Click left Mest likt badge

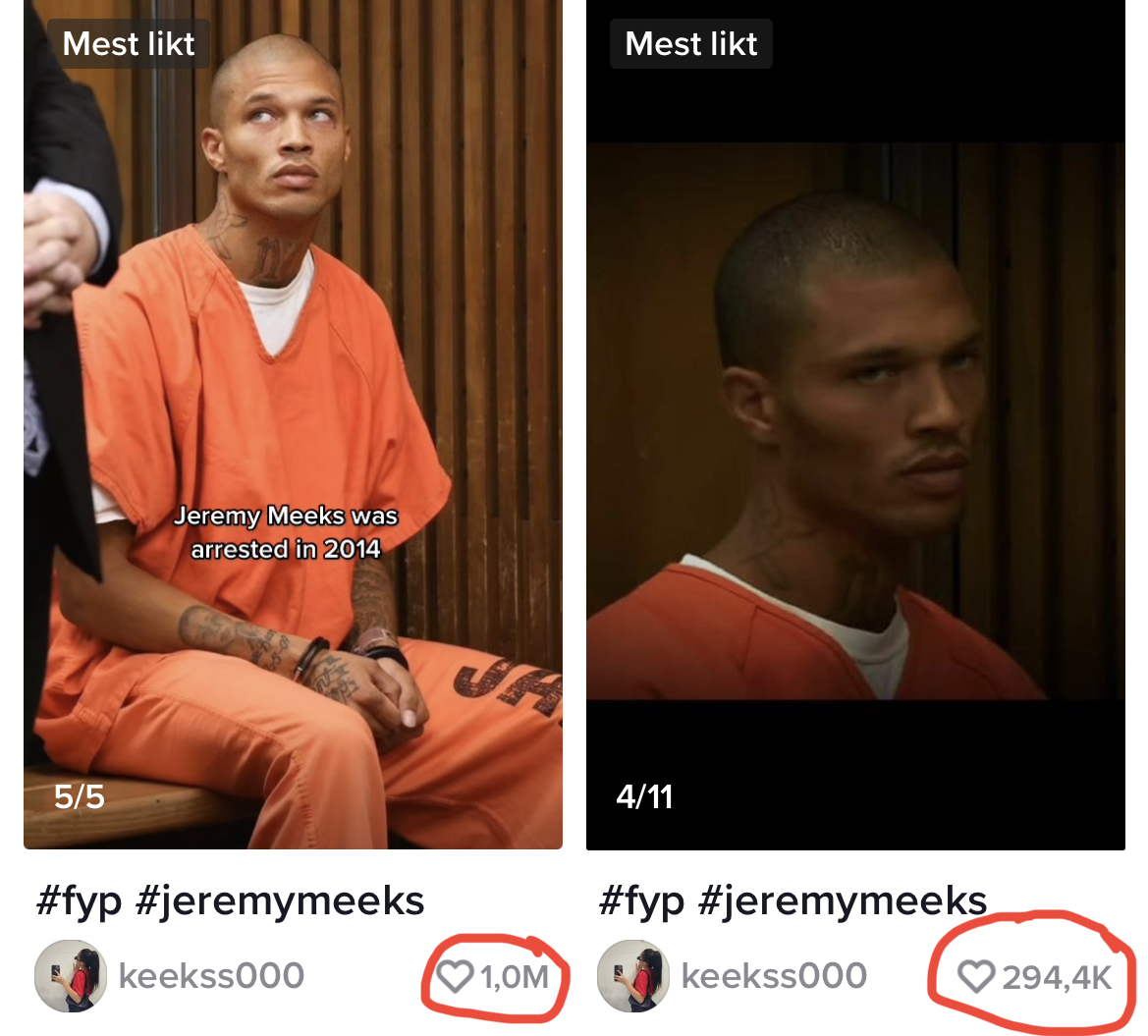pyautogui.click(x=128, y=44)
